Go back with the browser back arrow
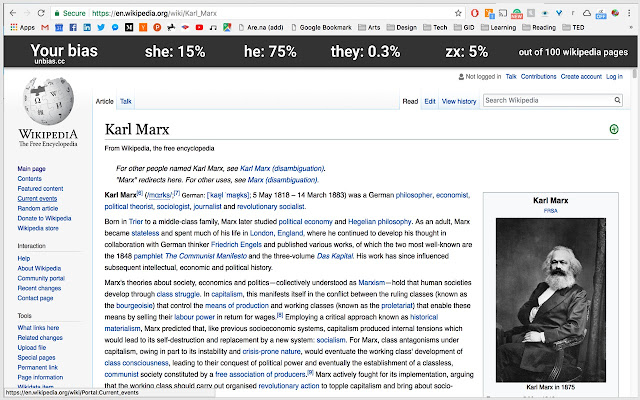The image size is (640, 400). point(13,13)
